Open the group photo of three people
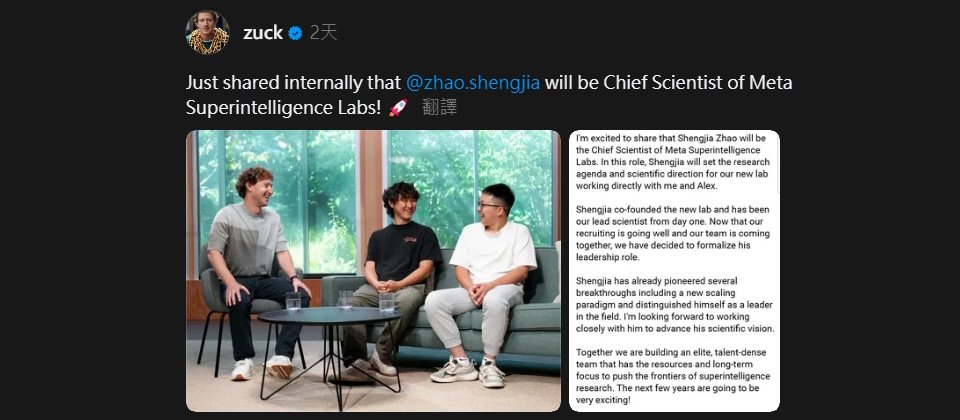The height and width of the screenshot is (420, 960). (x=373, y=270)
